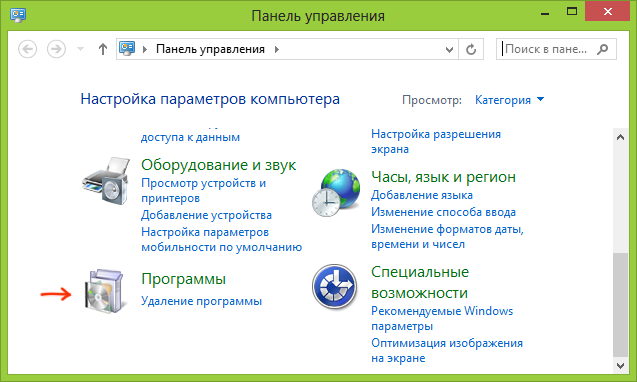
Task: Click the Back navigation arrow
Action: (28, 50)
